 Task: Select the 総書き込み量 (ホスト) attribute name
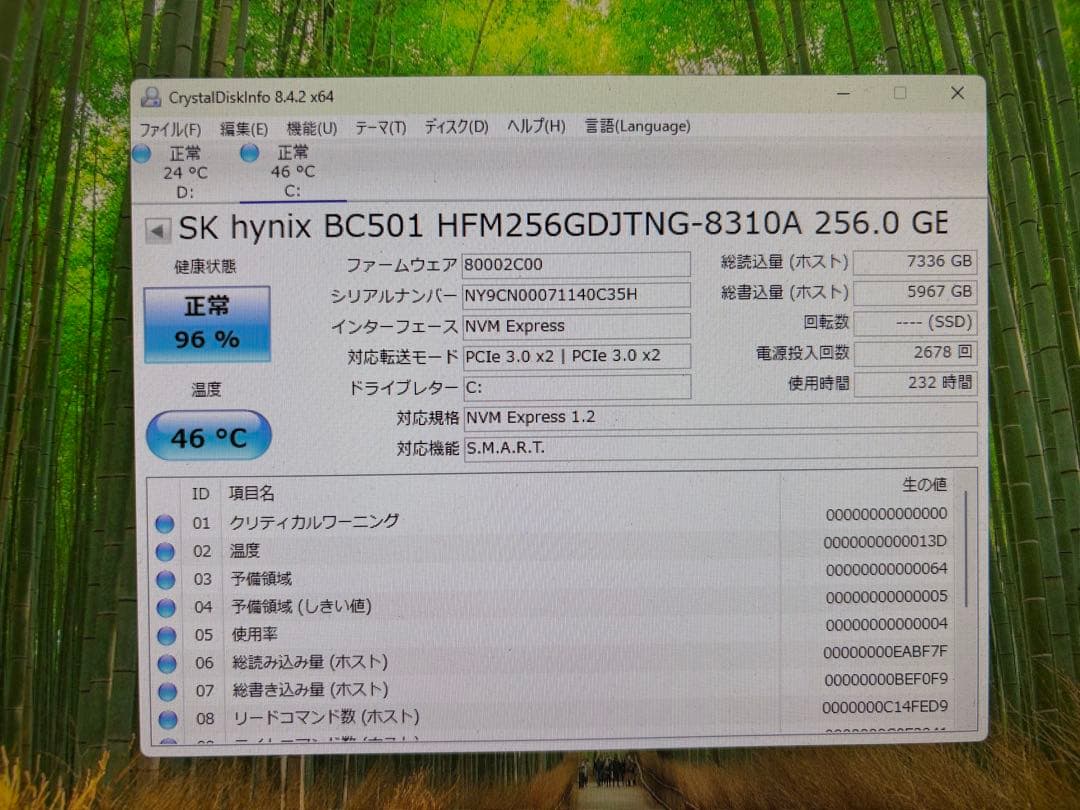click(x=311, y=690)
